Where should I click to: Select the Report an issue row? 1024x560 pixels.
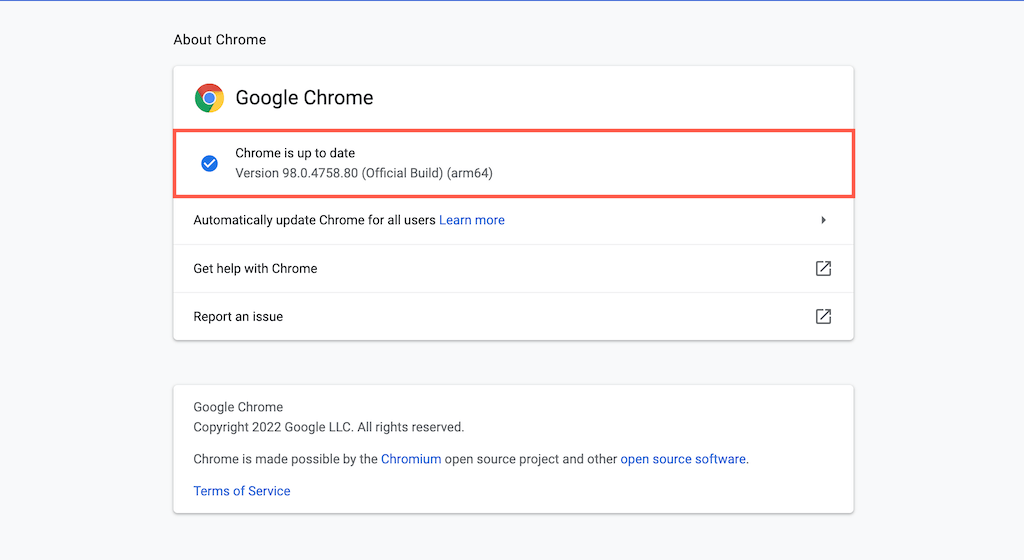[513, 317]
